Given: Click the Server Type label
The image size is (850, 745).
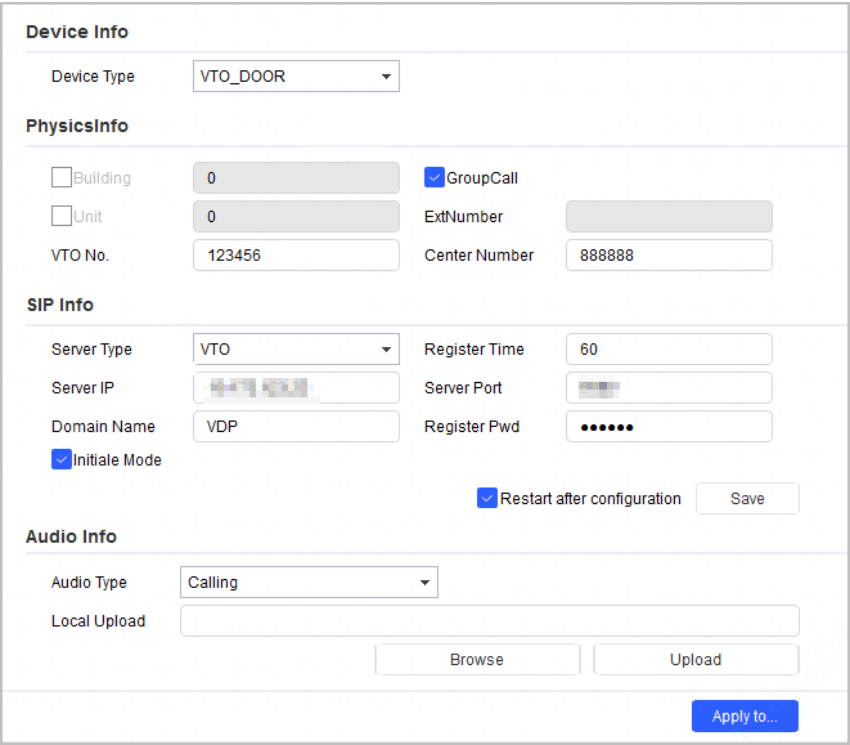Looking at the screenshot, I should (x=92, y=349).
